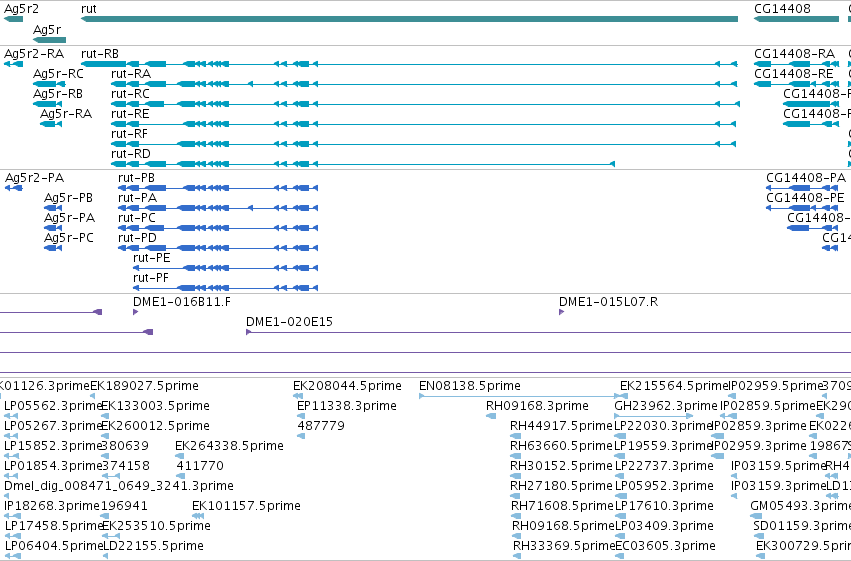Viewport: 851px width, 561px height.
Task: Click the EK260012.5prime EST label
Action: pos(155,426)
